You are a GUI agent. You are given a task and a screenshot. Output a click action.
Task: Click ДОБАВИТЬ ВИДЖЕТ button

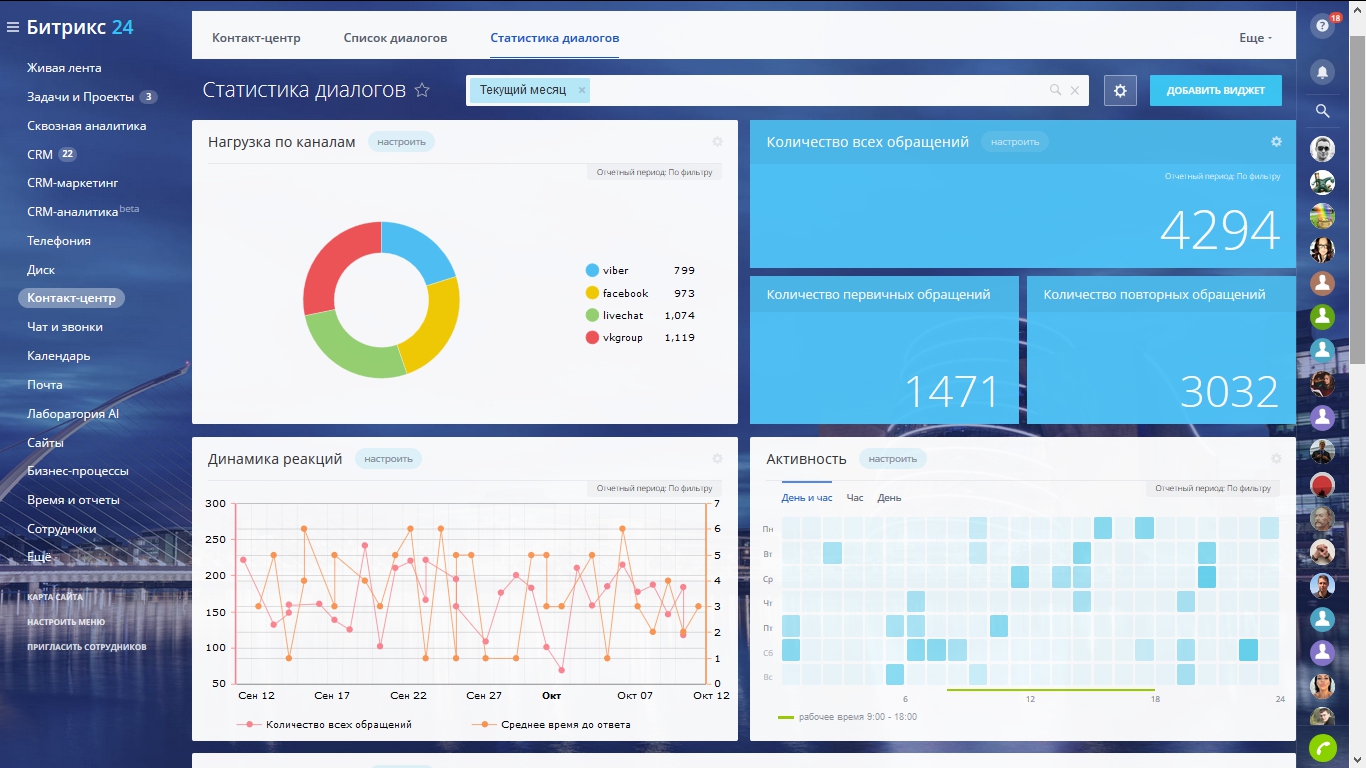(x=1215, y=90)
